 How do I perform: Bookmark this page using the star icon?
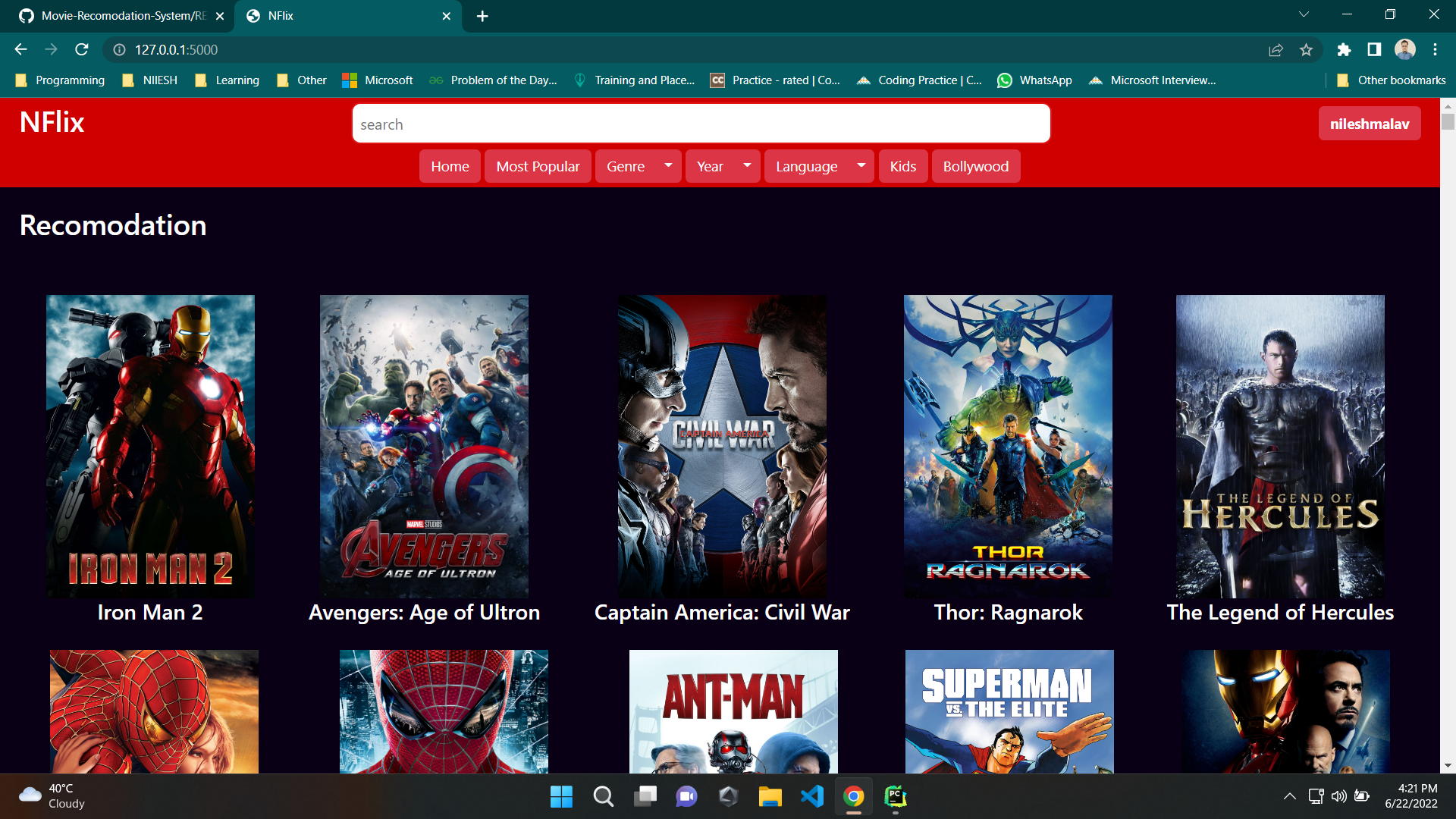coord(1307,49)
